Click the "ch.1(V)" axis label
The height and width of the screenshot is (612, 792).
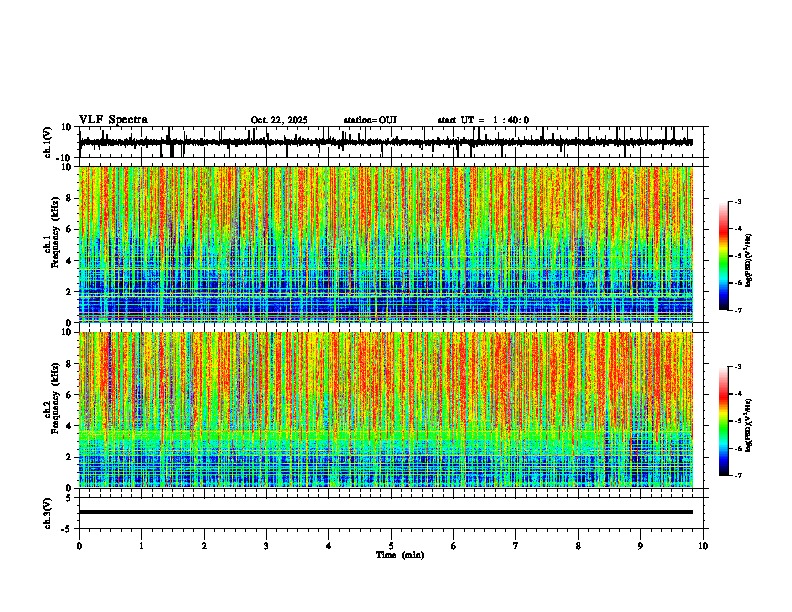(x=48, y=142)
